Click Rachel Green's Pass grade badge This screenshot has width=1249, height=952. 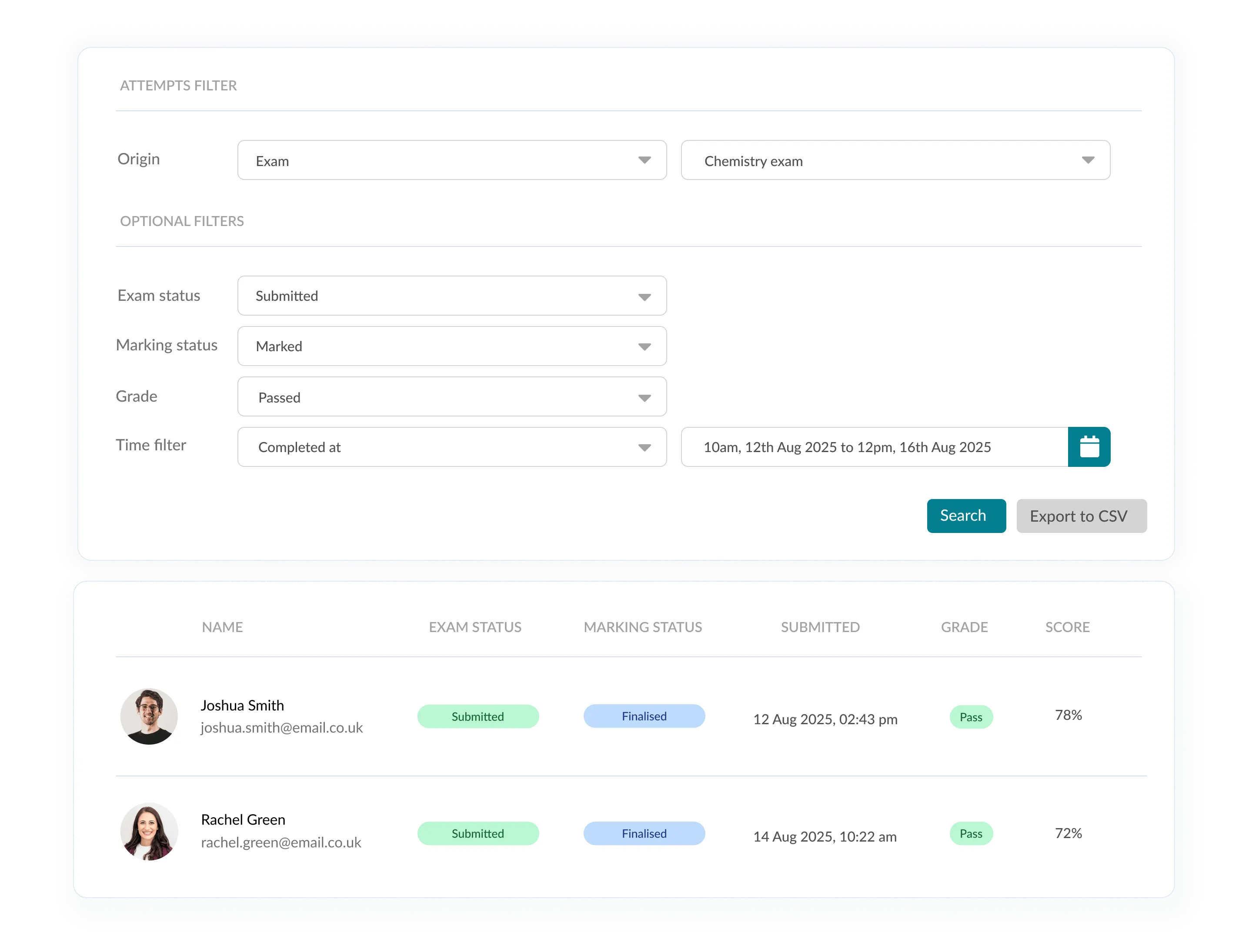971,833
